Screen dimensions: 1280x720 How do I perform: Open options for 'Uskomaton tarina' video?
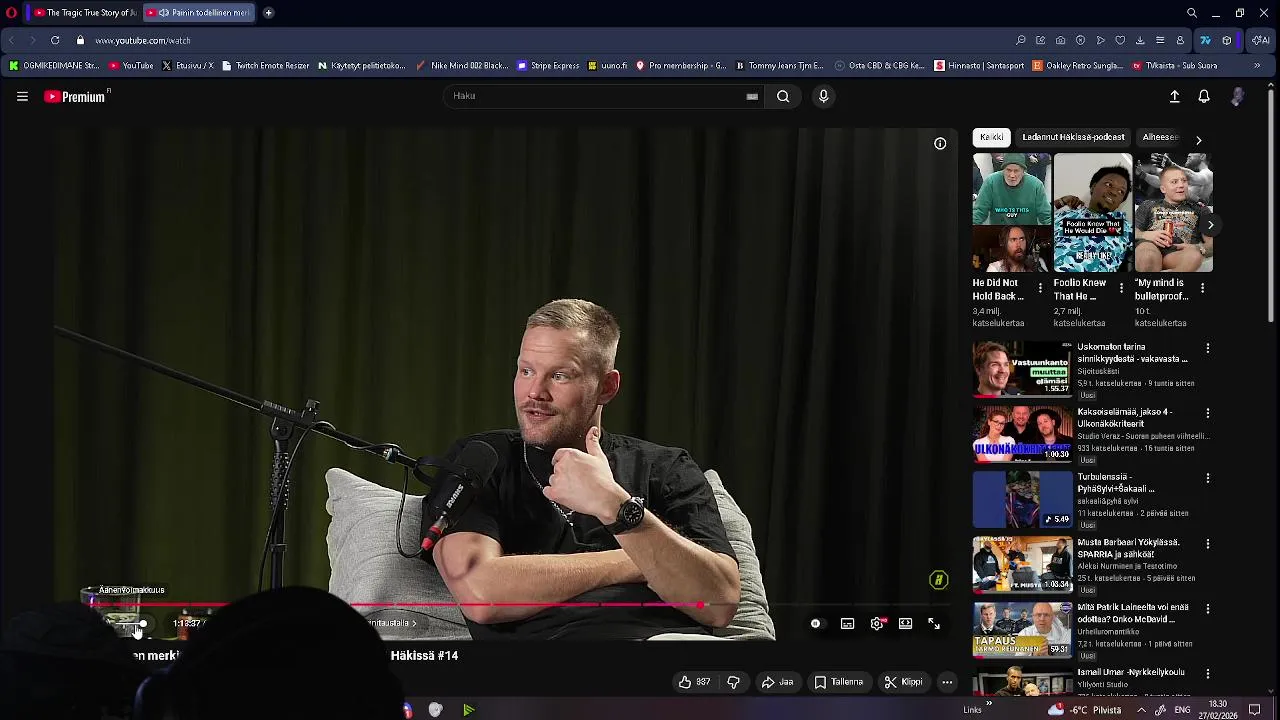tap(1208, 348)
